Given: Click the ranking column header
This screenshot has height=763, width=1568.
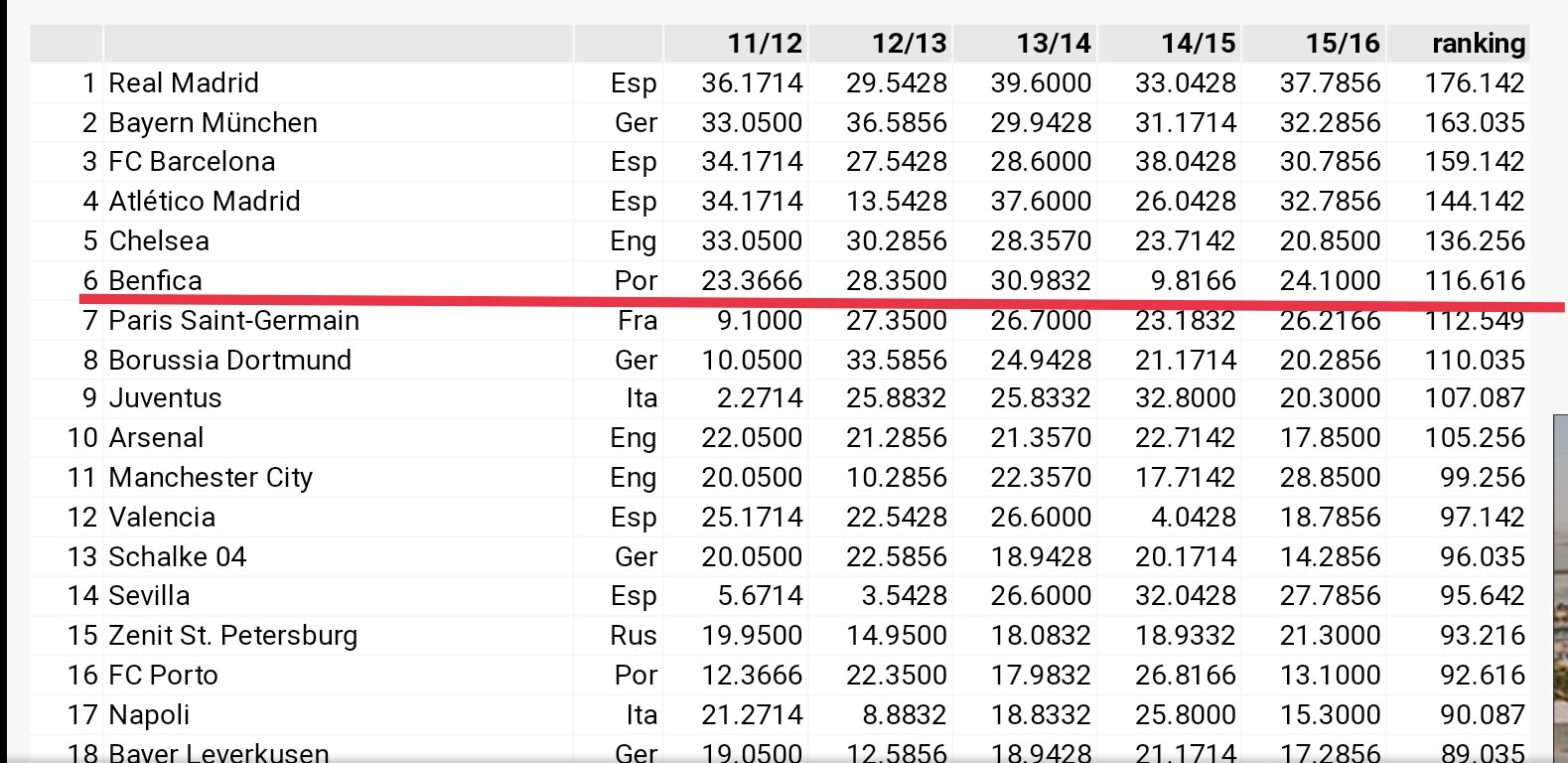Looking at the screenshot, I should tap(1478, 44).
